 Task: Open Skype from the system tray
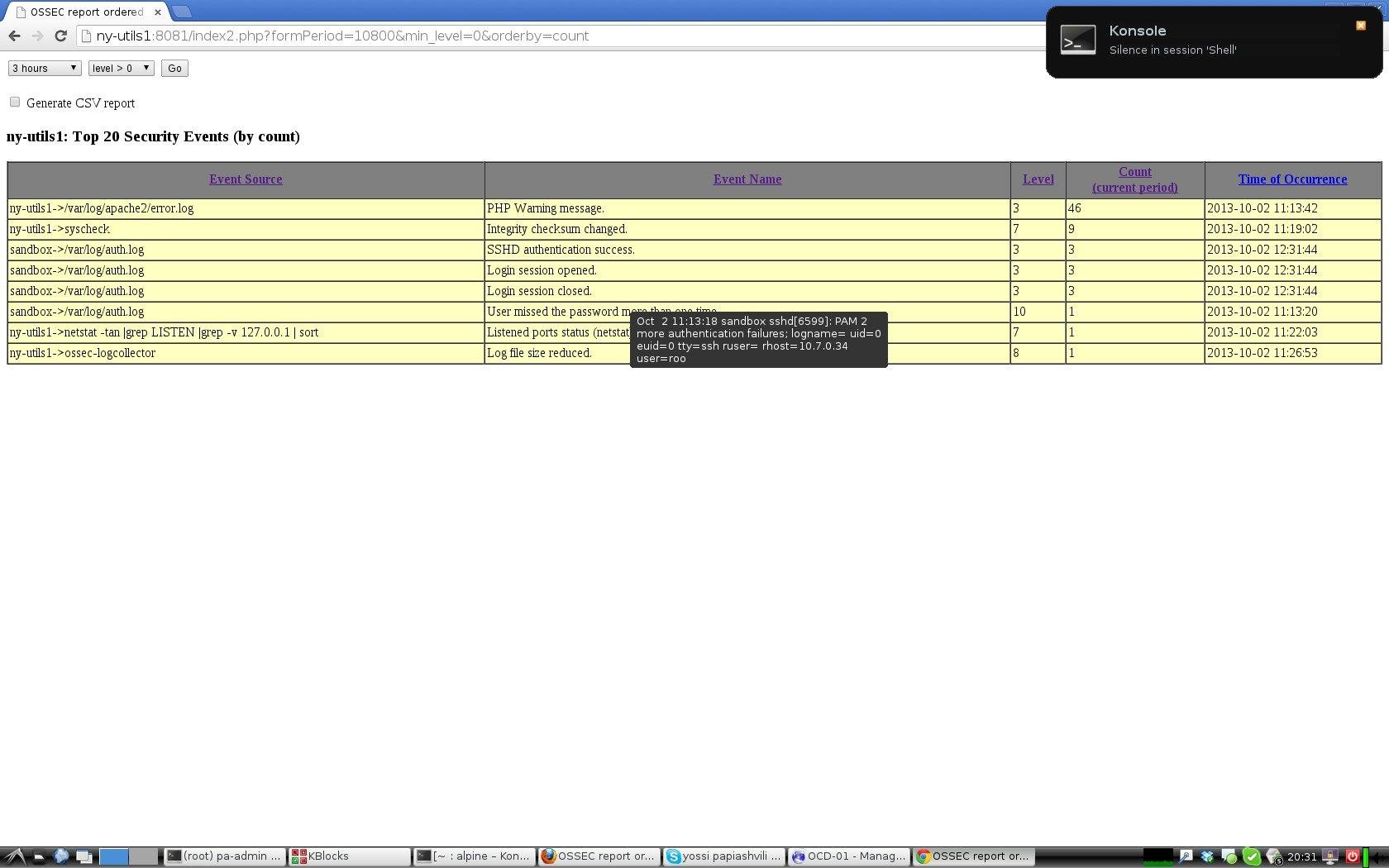coord(1252,856)
